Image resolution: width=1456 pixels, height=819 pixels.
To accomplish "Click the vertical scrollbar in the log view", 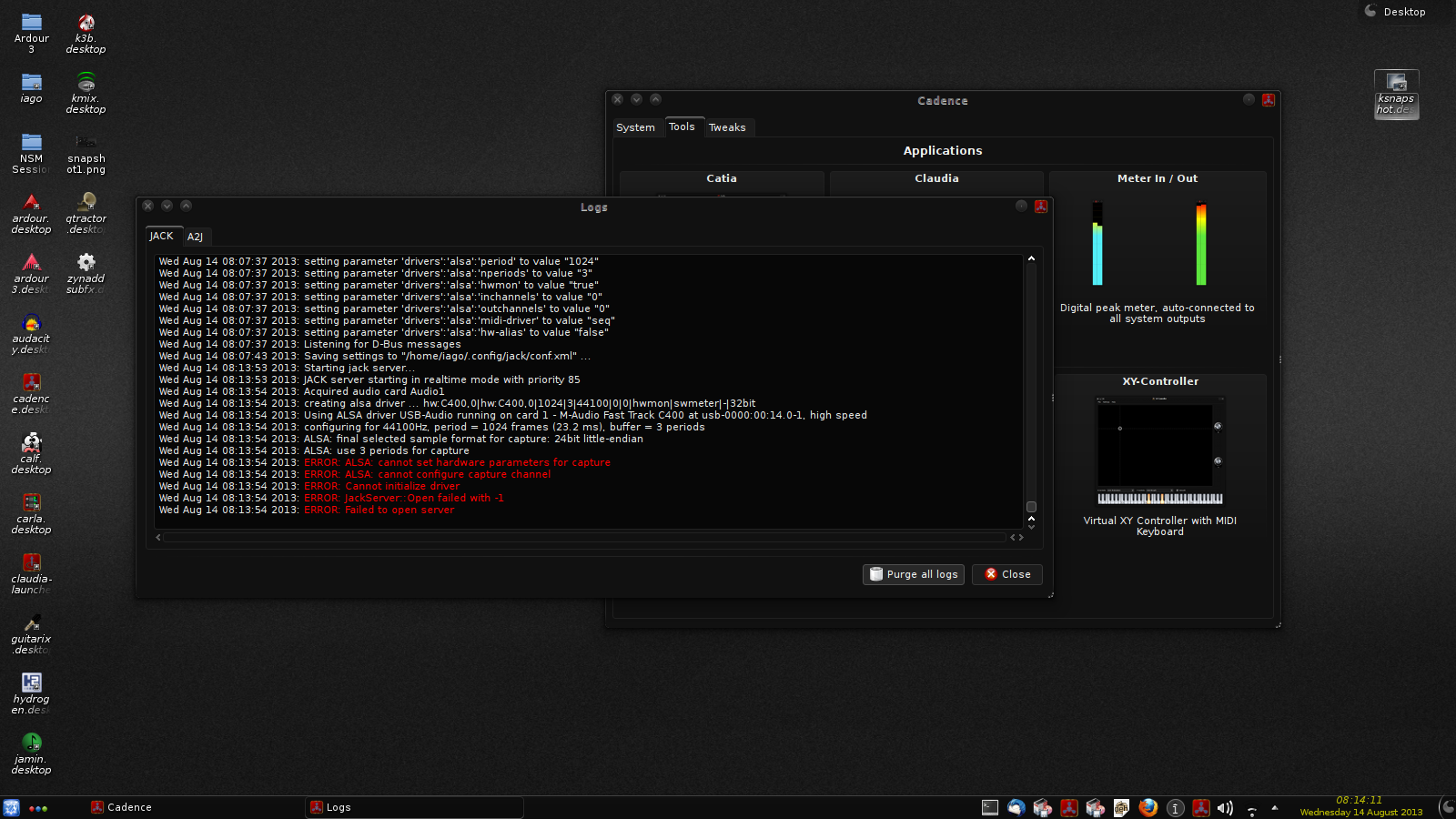I will pyautogui.click(x=1031, y=382).
